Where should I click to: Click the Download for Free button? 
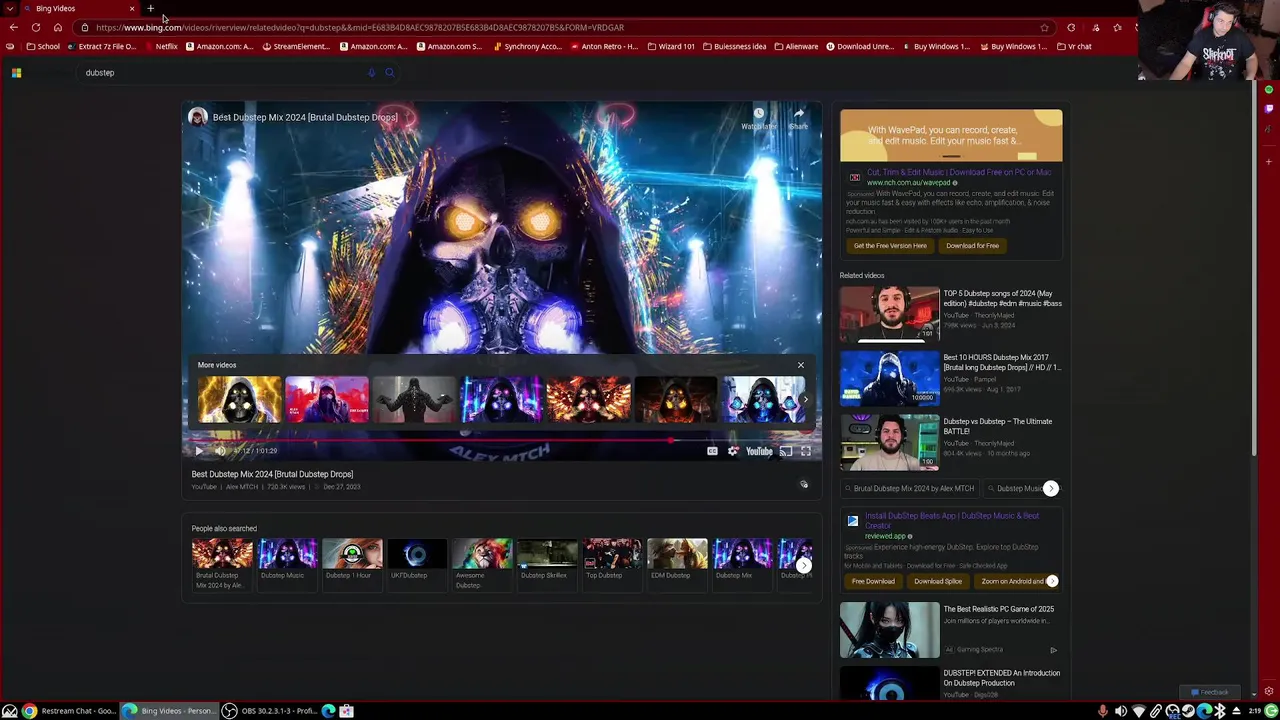pyautogui.click(x=972, y=245)
